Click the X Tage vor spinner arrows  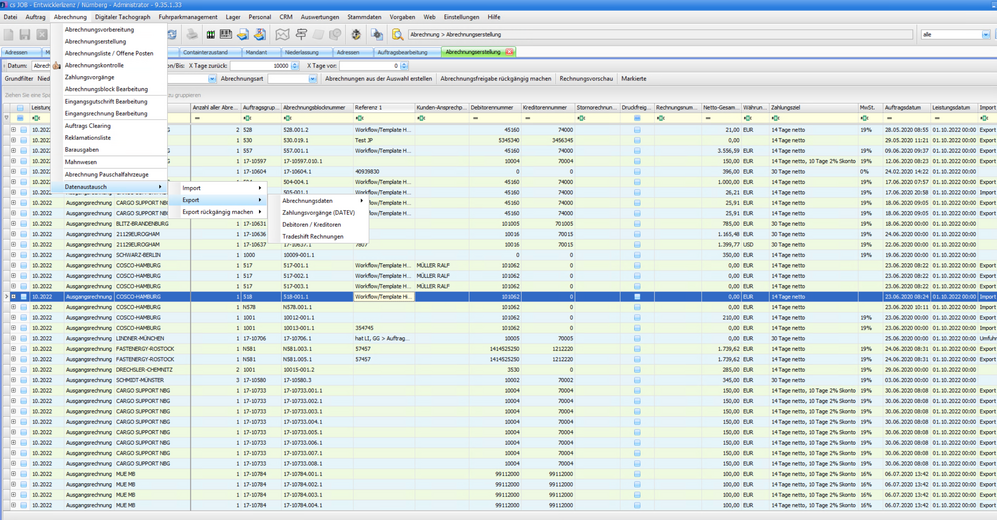(404, 65)
